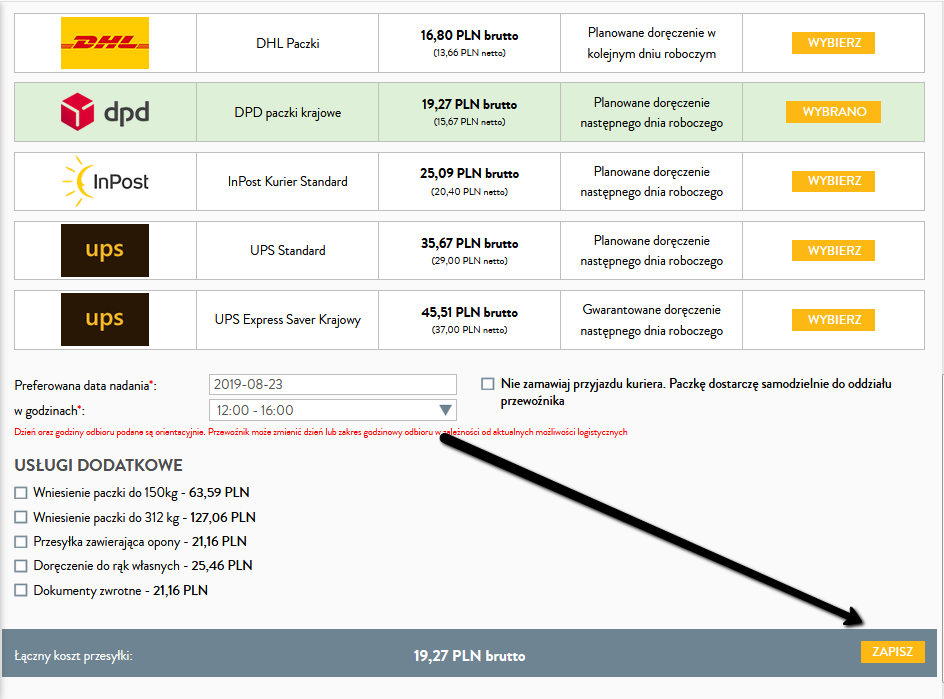This screenshot has height=699, width=944.
Task: Click 'Gwarantowane doręczenie następnego dnia roboczego' text
Action: pyautogui.click(x=651, y=320)
